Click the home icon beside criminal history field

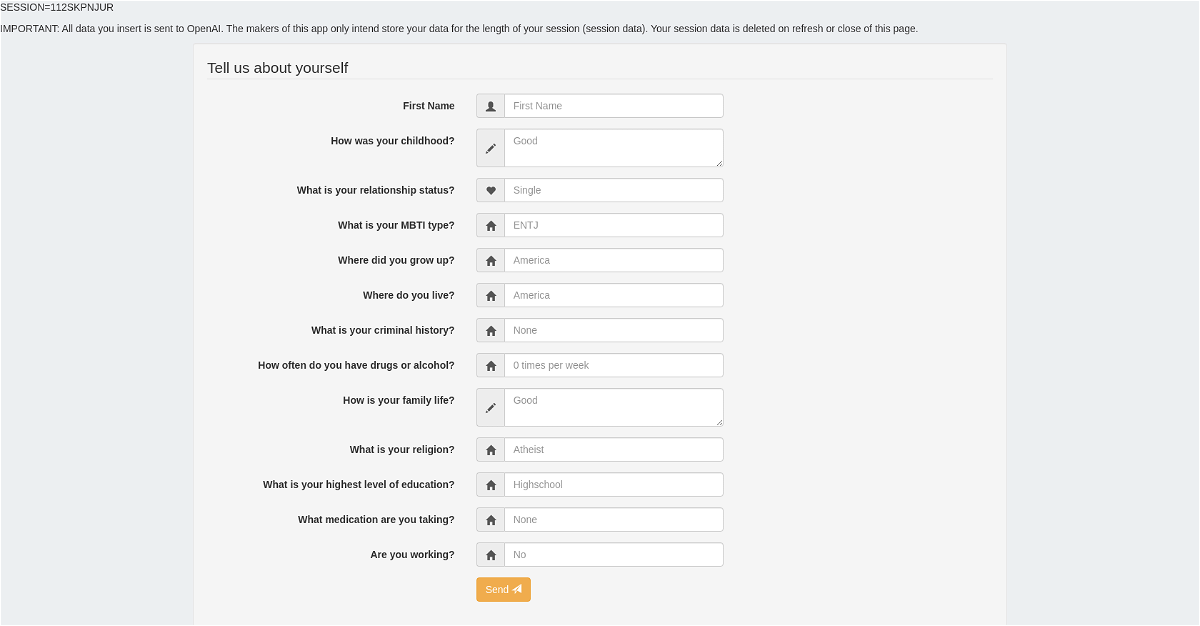(490, 331)
